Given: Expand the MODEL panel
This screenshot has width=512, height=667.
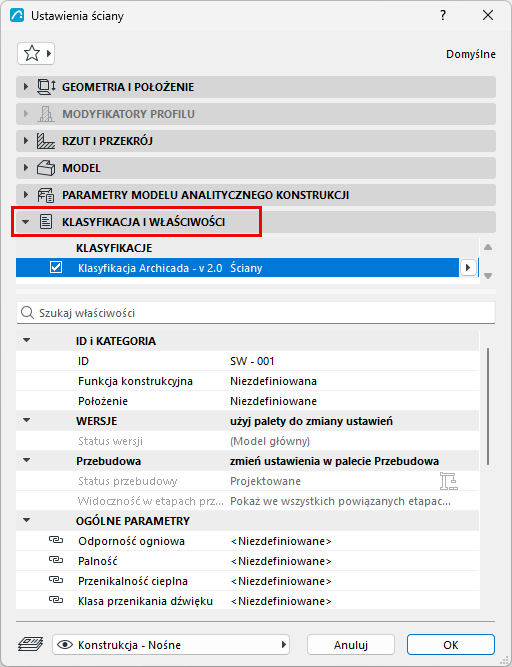Looking at the screenshot, I should pos(26,168).
